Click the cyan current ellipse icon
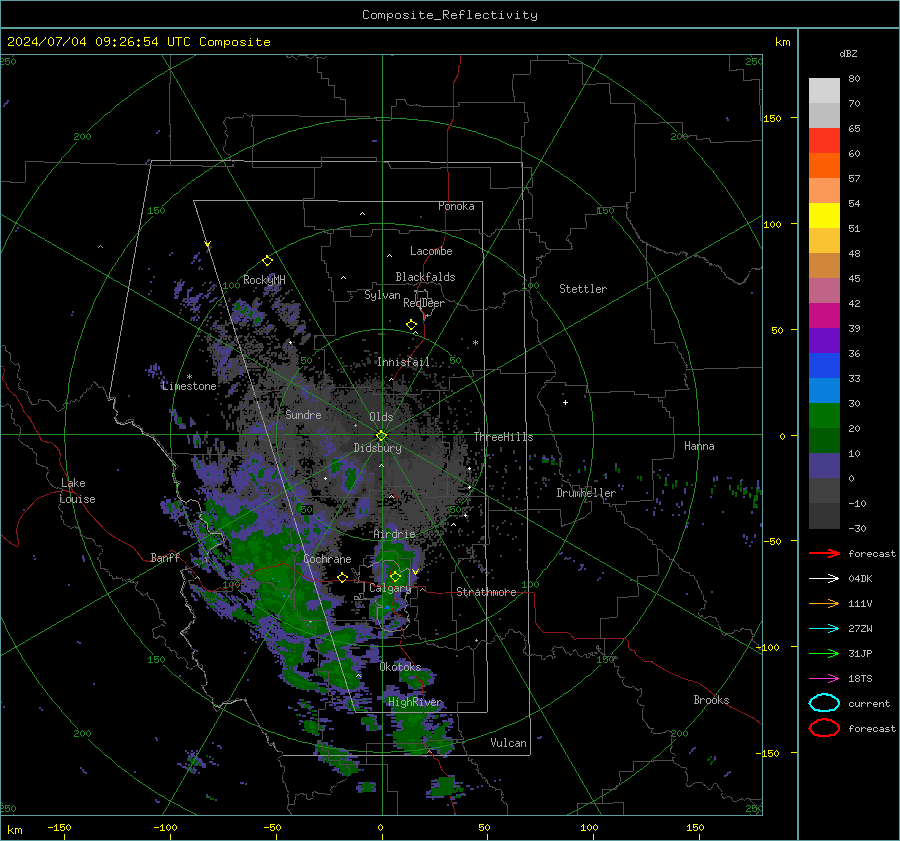Image resolution: width=900 pixels, height=841 pixels. click(x=824, y=703)
